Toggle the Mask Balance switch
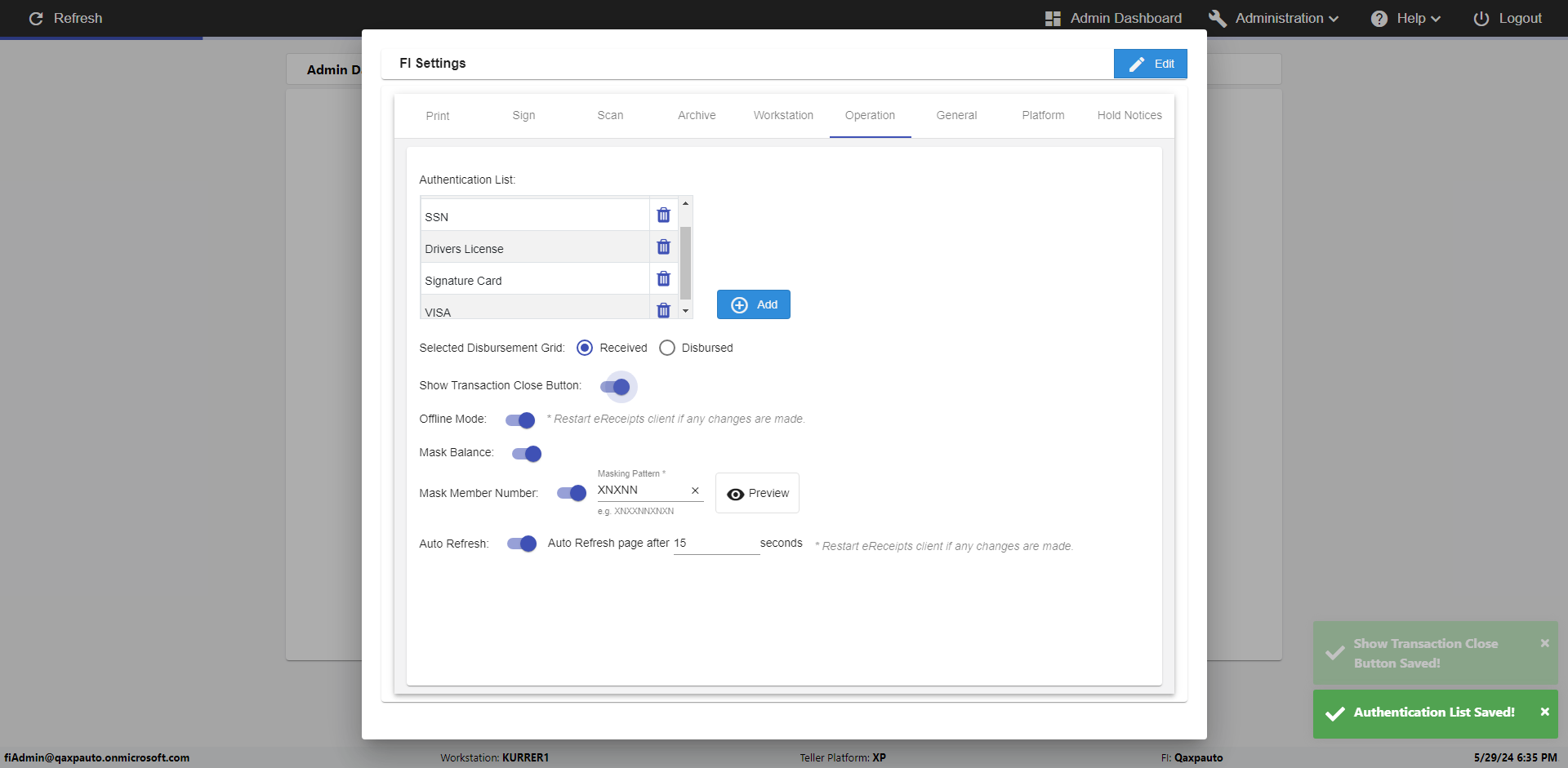Screen dimensions: 1568x768 pos(527,453)
